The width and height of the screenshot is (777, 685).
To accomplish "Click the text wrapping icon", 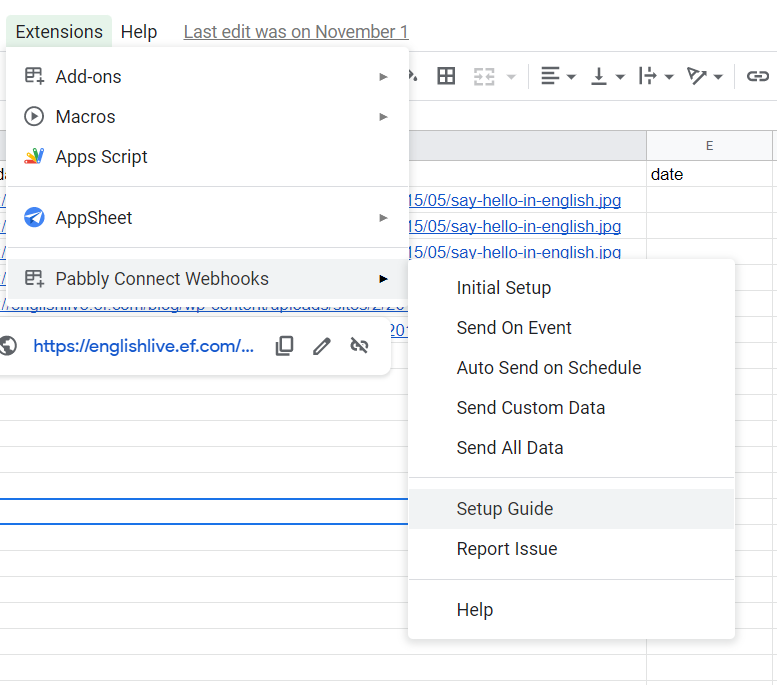I will [648, 76].
